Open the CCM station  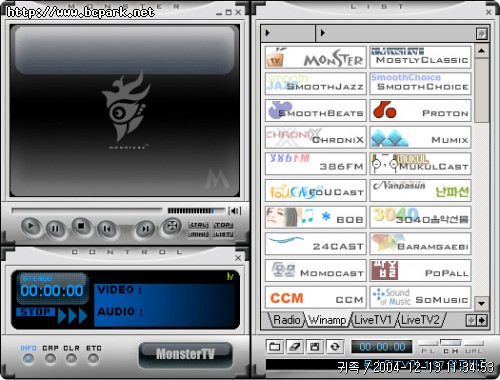316,297
